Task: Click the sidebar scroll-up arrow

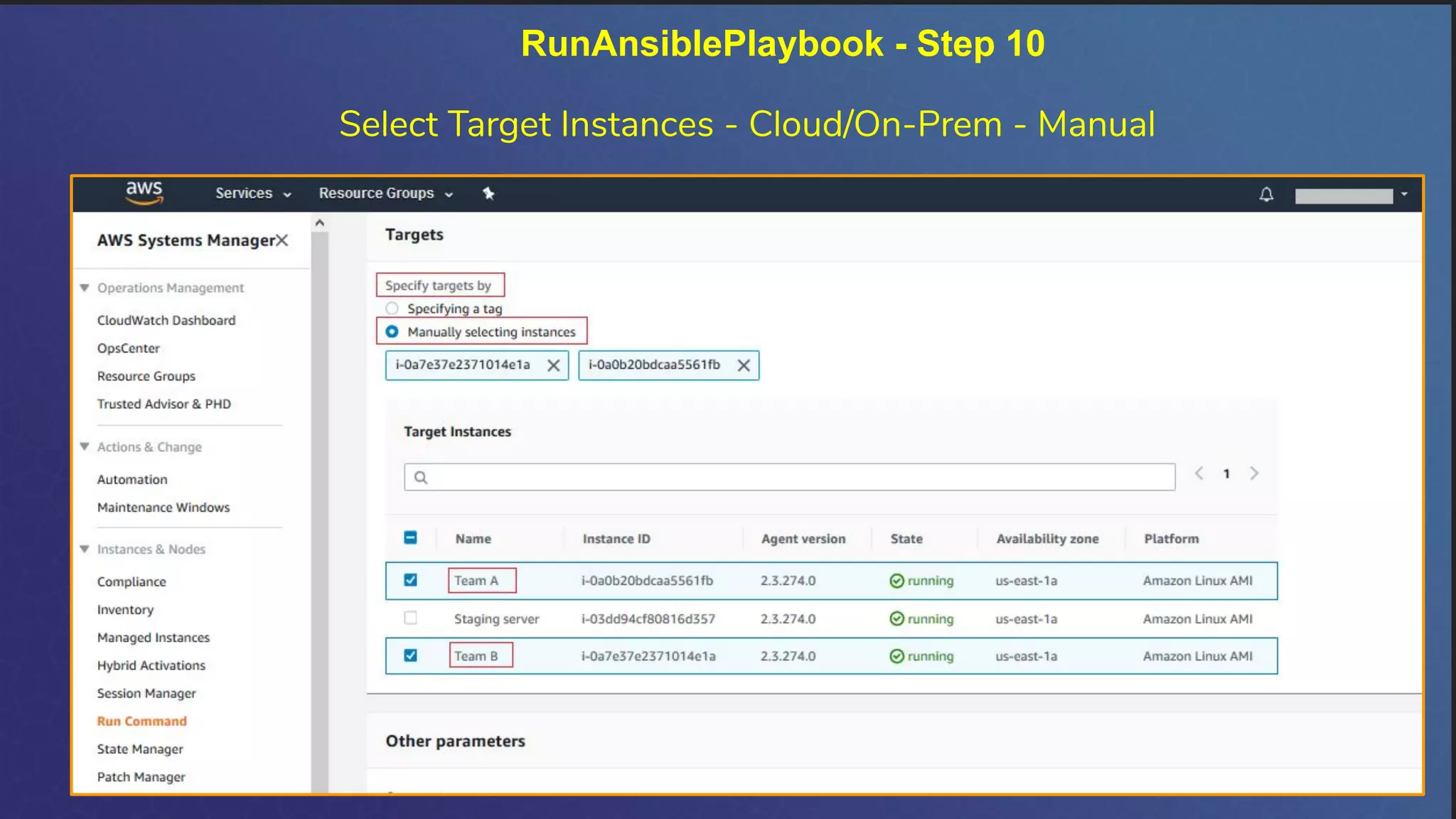Action: pyautogui.click(x=320, y=223)
